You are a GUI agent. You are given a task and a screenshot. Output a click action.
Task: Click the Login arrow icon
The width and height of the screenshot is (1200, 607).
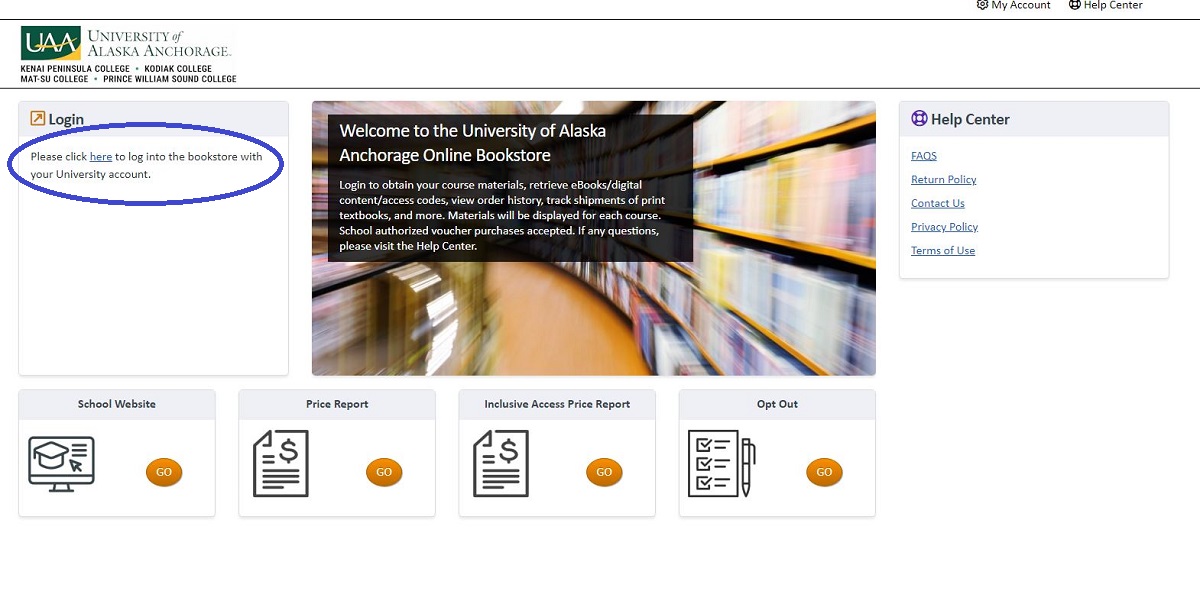pos(37,119)
